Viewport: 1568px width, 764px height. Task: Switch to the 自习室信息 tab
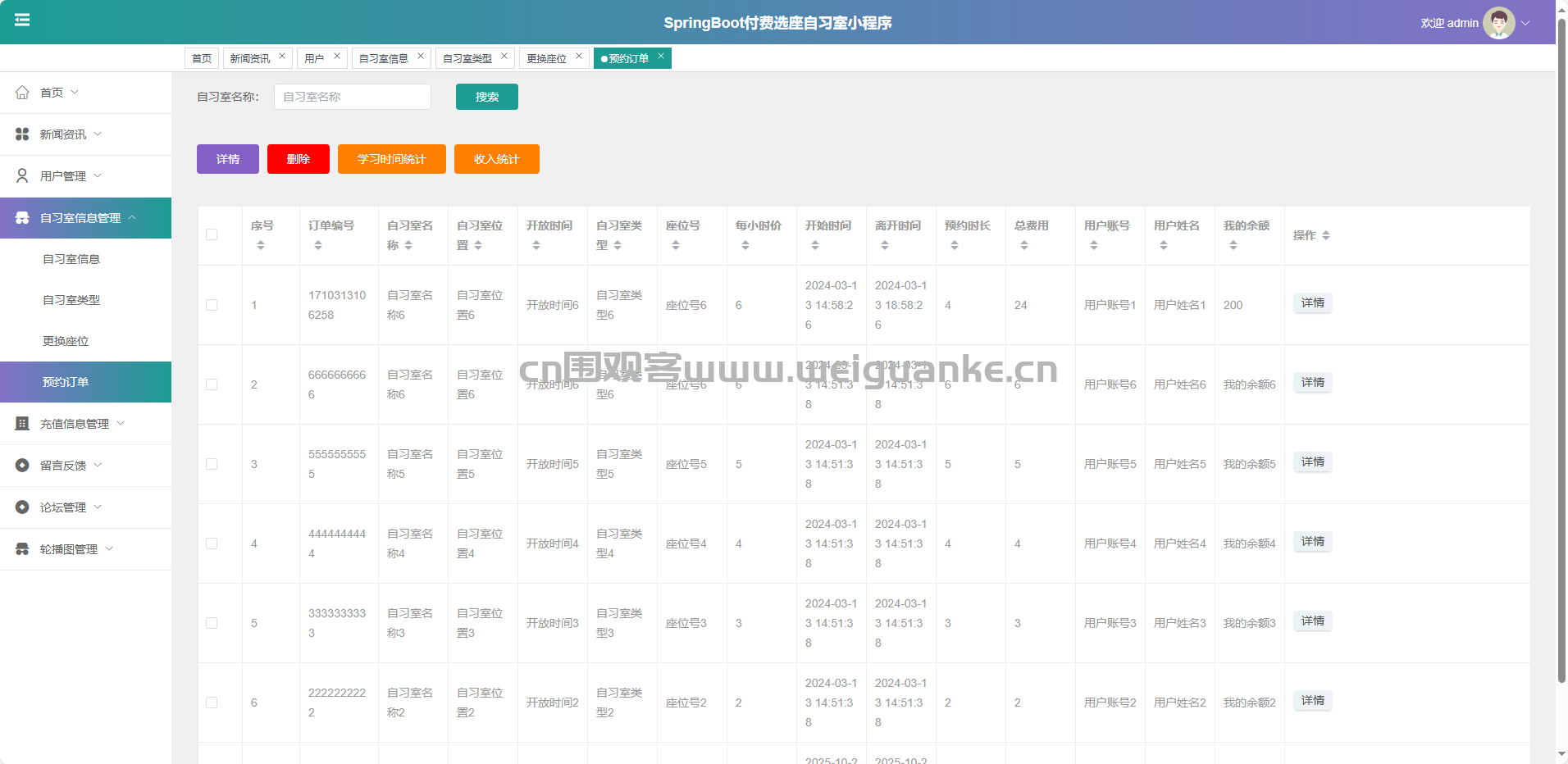click(x=383, y=58)
